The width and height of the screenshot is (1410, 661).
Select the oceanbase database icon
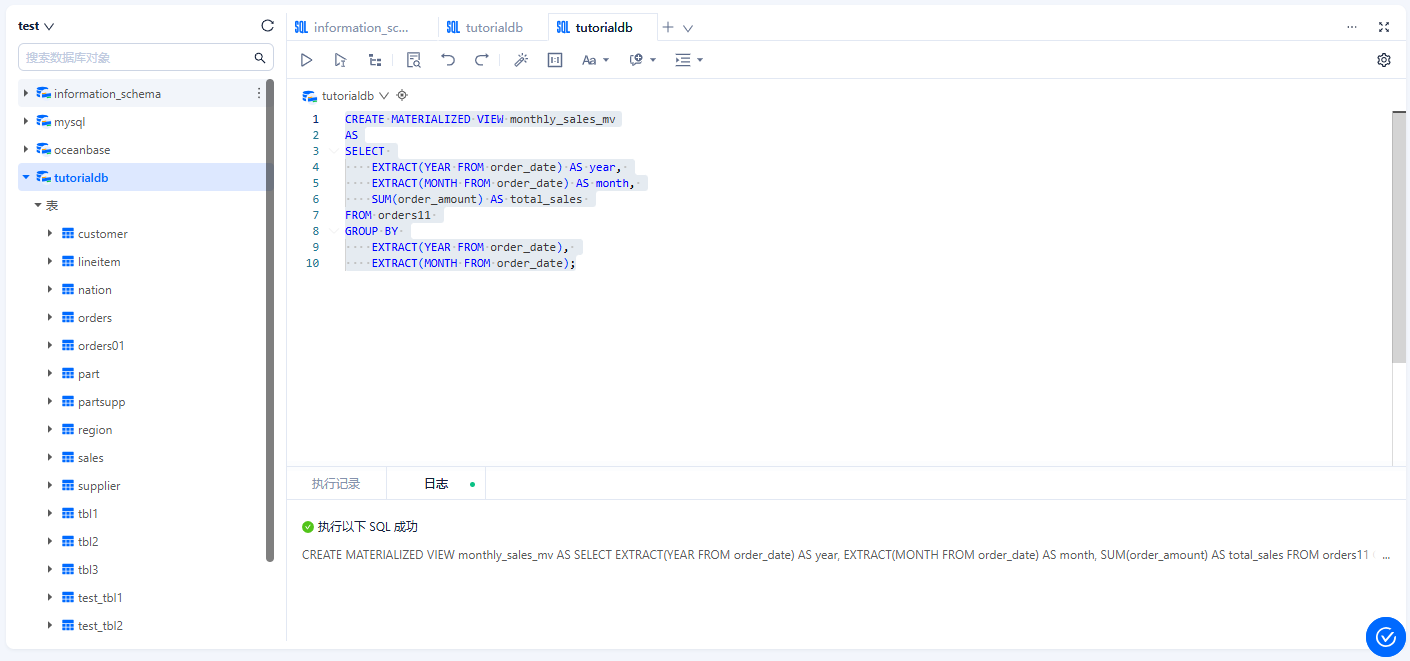[x=44, y=149]
